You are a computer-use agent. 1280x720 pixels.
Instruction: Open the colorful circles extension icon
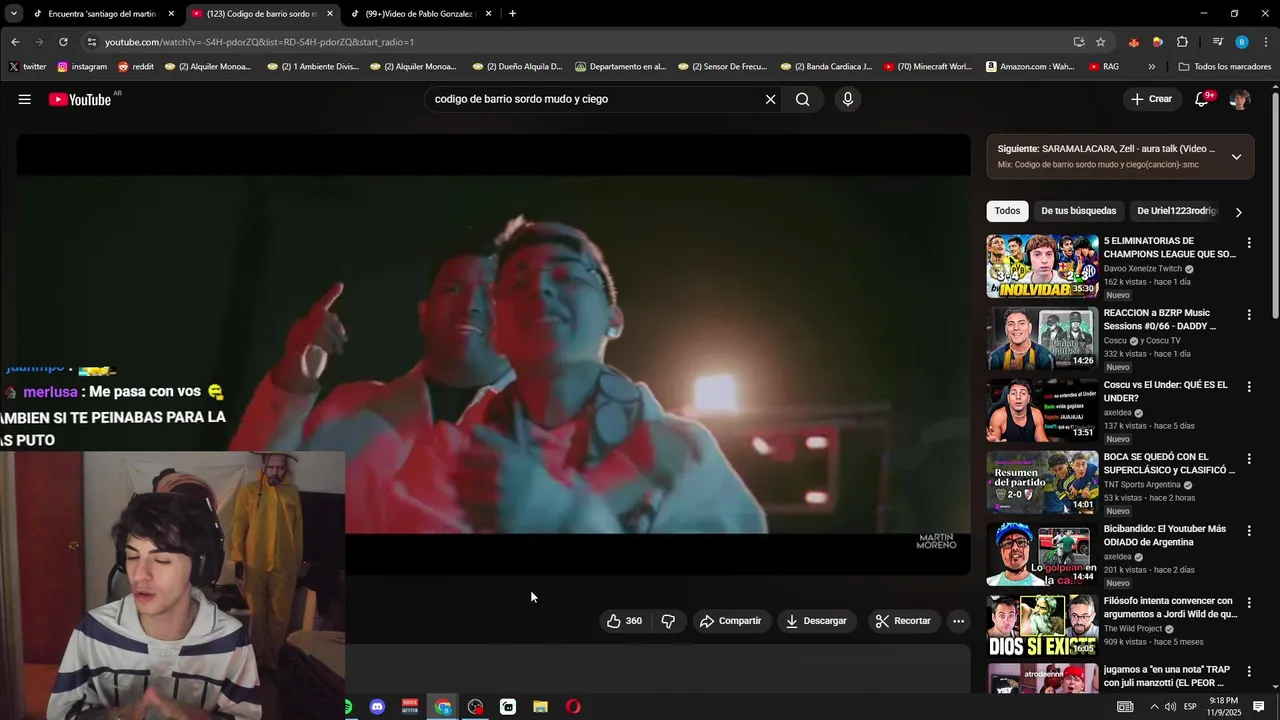1157,42
